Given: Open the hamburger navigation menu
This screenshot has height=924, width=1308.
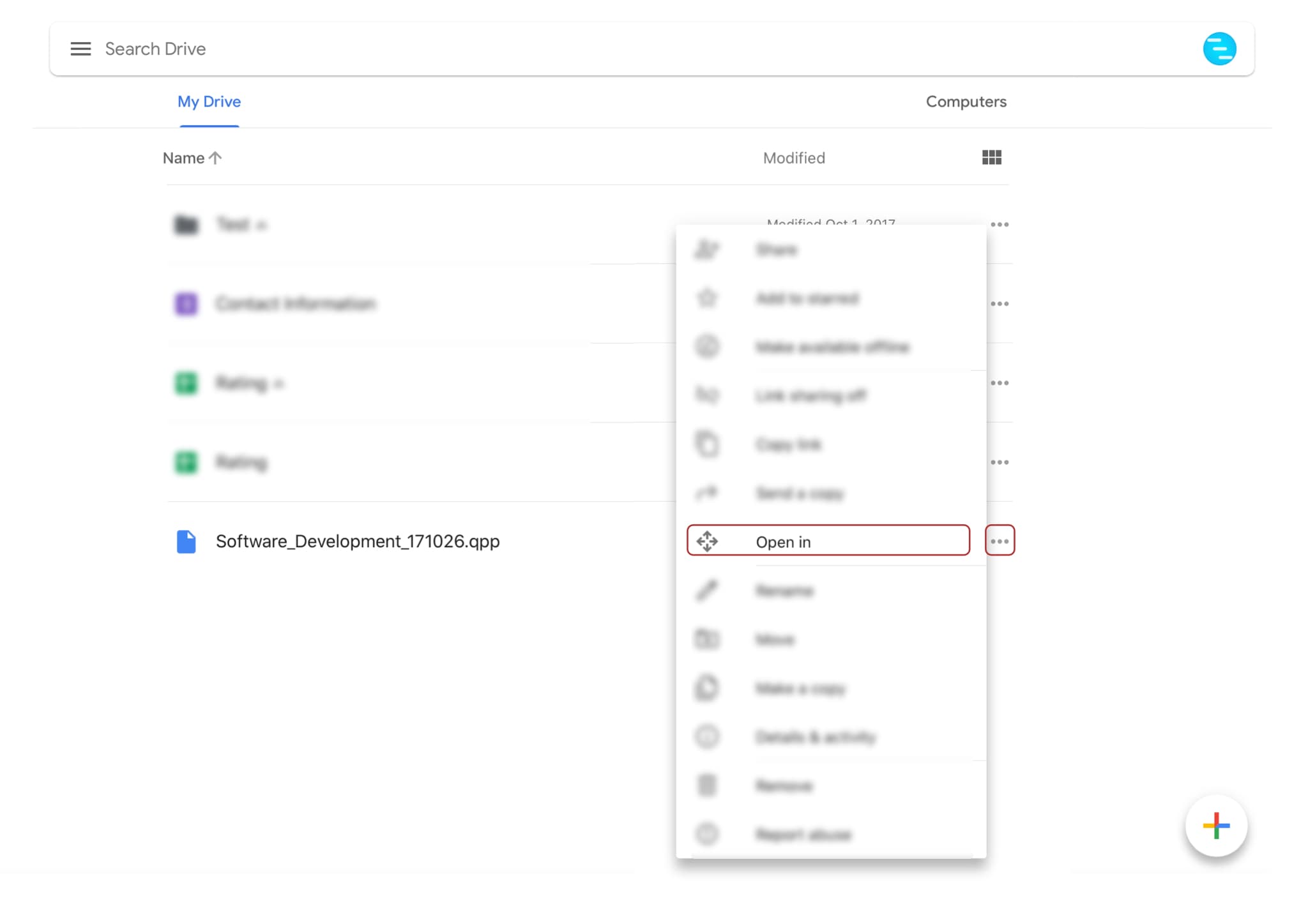Looking at the screenshot, I should click(x=80, y=49).
